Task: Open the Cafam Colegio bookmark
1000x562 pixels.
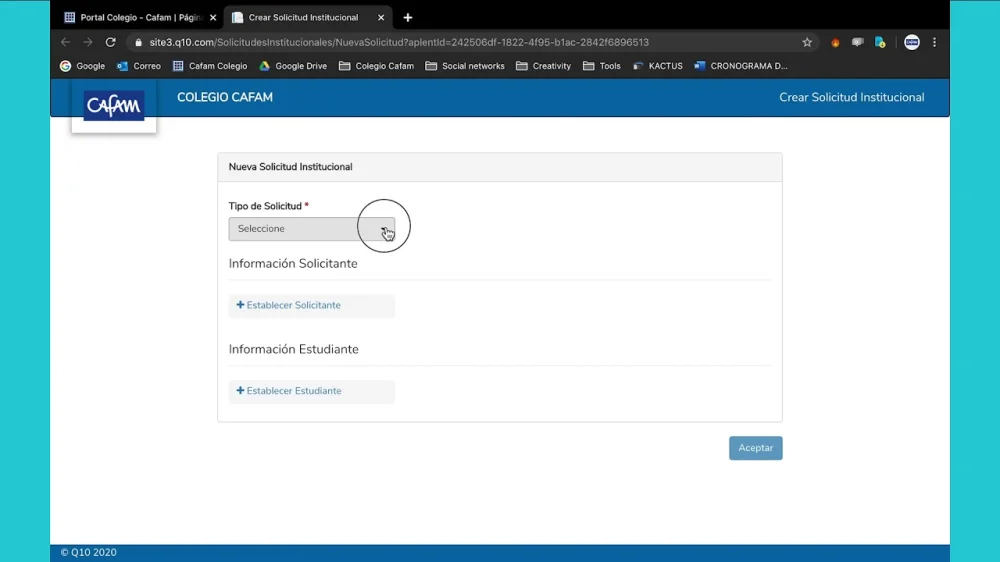Action: pos(210,66)
